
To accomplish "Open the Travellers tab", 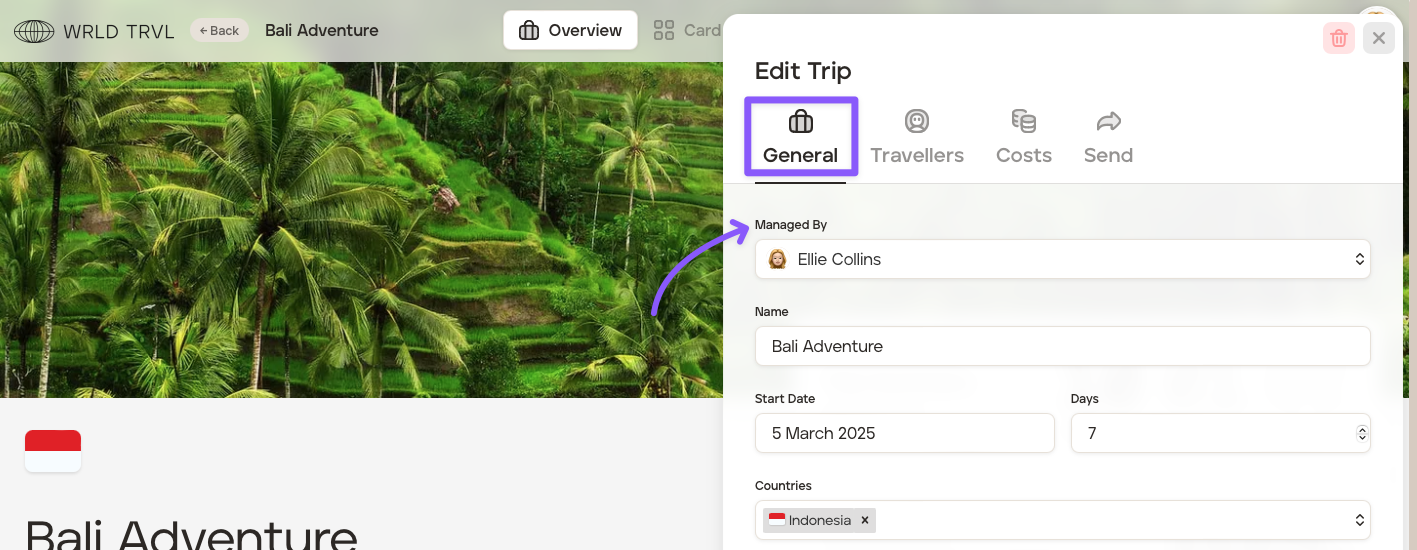I will [917, 138].
